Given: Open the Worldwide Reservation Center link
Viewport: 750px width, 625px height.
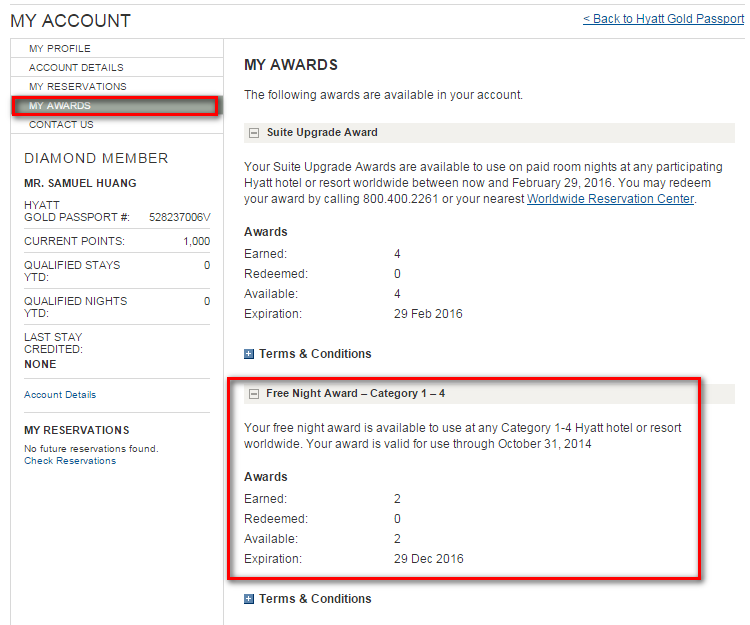Looking at the screenshot, I should click(x=610, y=199).
